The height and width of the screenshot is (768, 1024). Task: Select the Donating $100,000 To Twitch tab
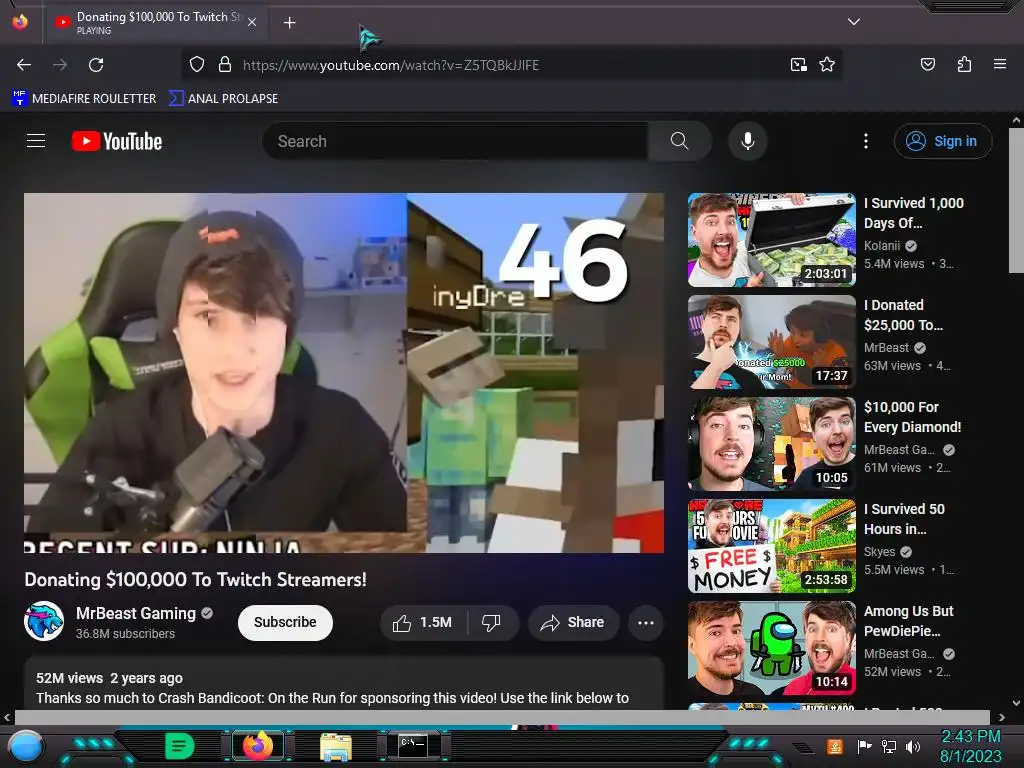click(157, 23)
